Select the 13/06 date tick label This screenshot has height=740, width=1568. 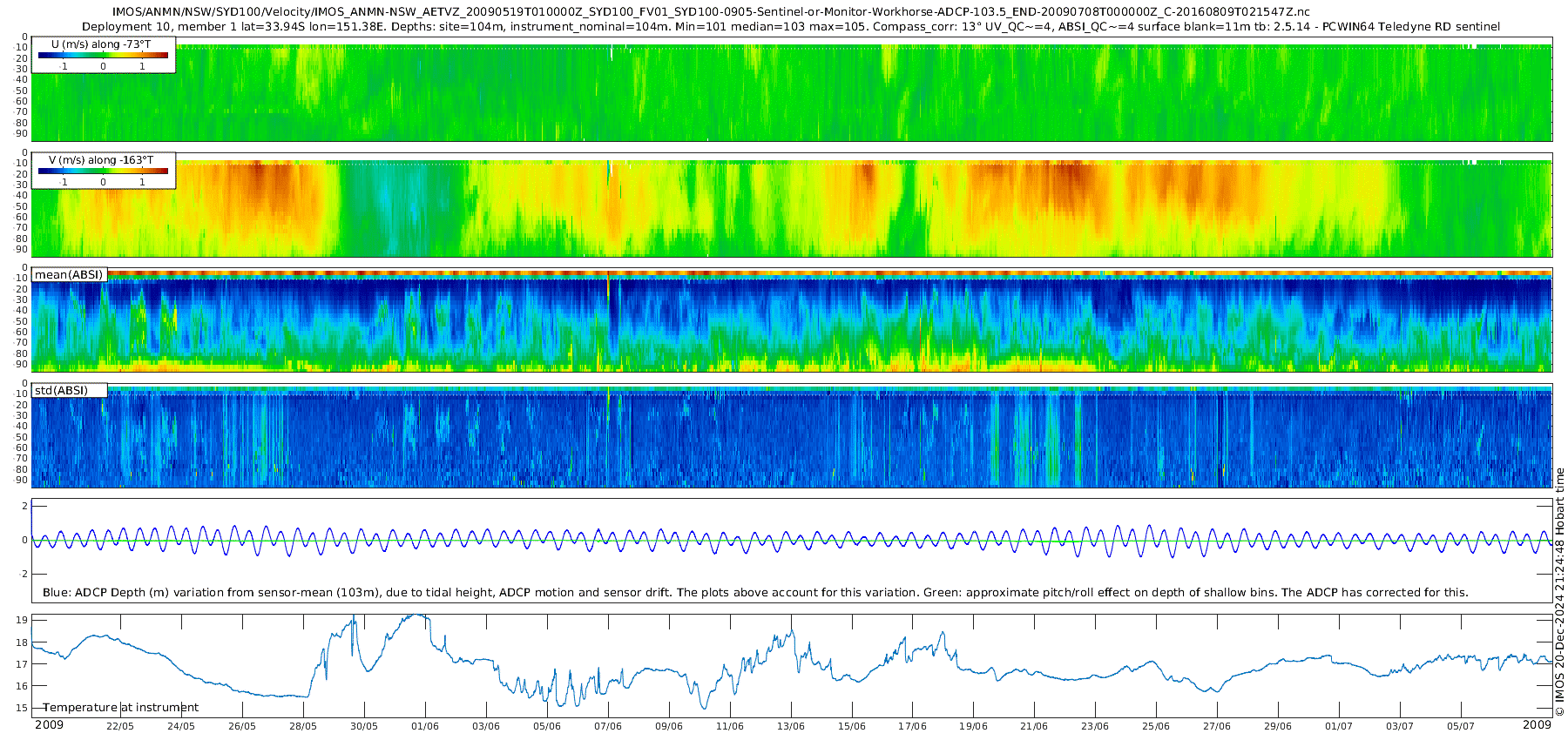pyautogui.click(x=791, y=726)
